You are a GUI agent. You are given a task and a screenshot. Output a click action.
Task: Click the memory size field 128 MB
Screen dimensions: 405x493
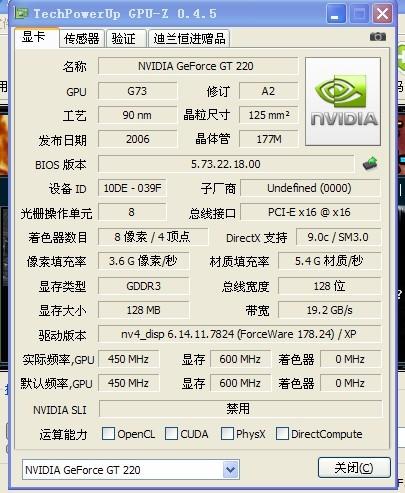143,310
